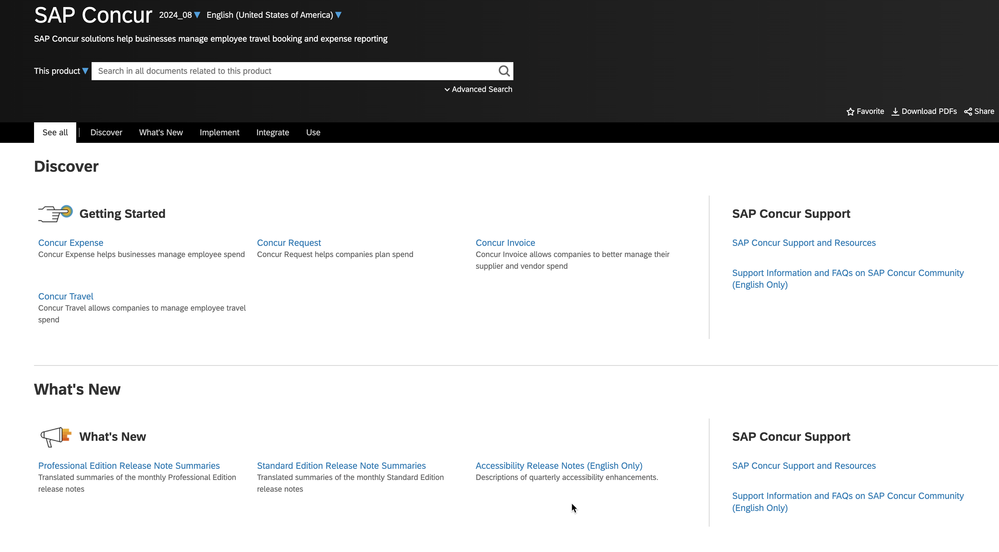Click the Discover section heading
999x552 pixels.
tap(66, 166)
